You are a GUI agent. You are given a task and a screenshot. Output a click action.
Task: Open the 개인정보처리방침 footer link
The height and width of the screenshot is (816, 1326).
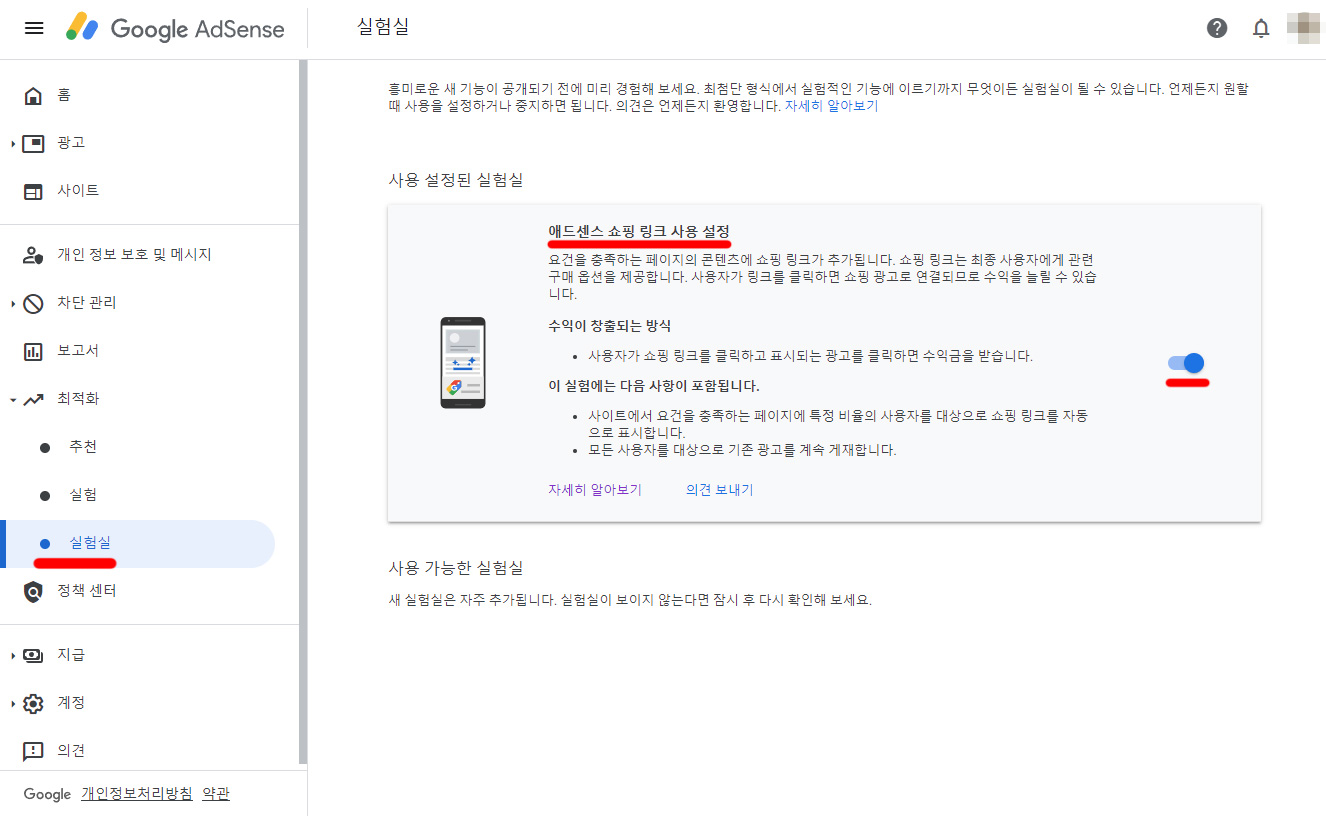137,794
